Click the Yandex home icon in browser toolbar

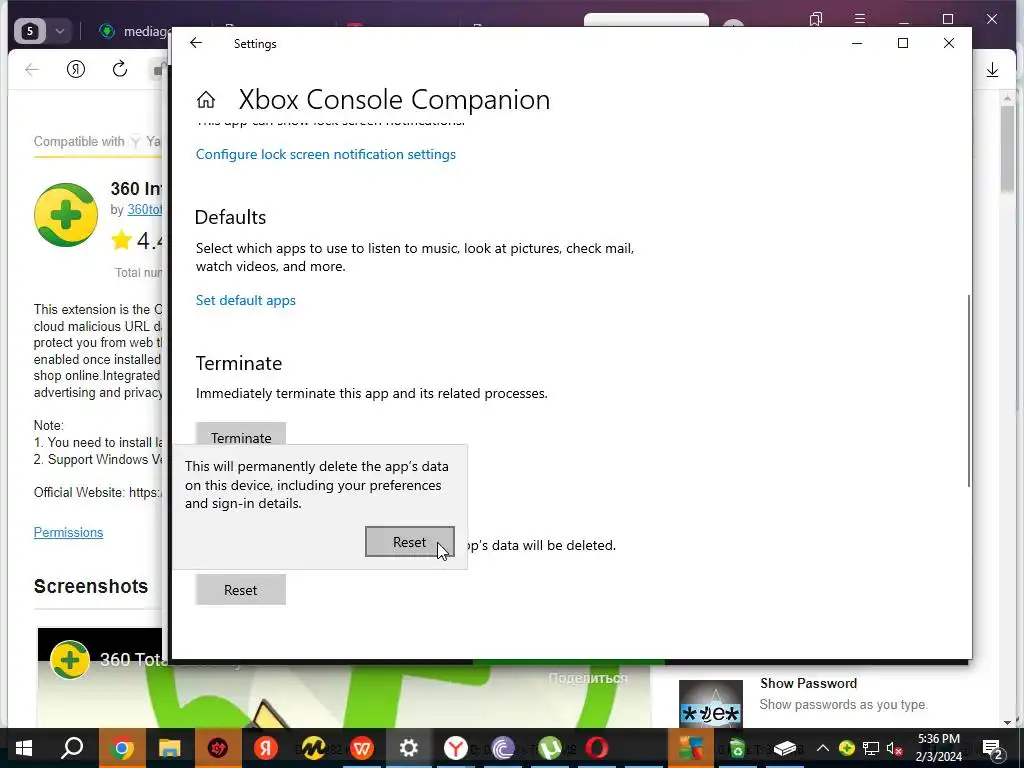click(x=76, y=69)
